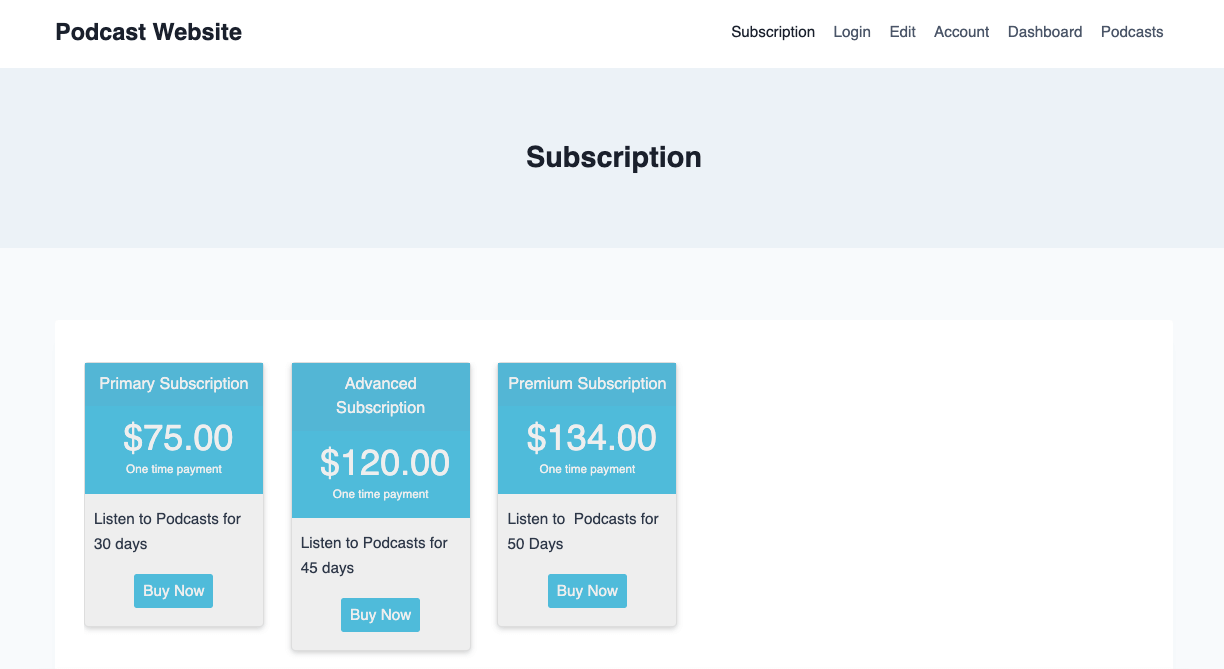Open the Subscription nav menu item
Screen dimensions: 1224x669
tap(773, 32)
